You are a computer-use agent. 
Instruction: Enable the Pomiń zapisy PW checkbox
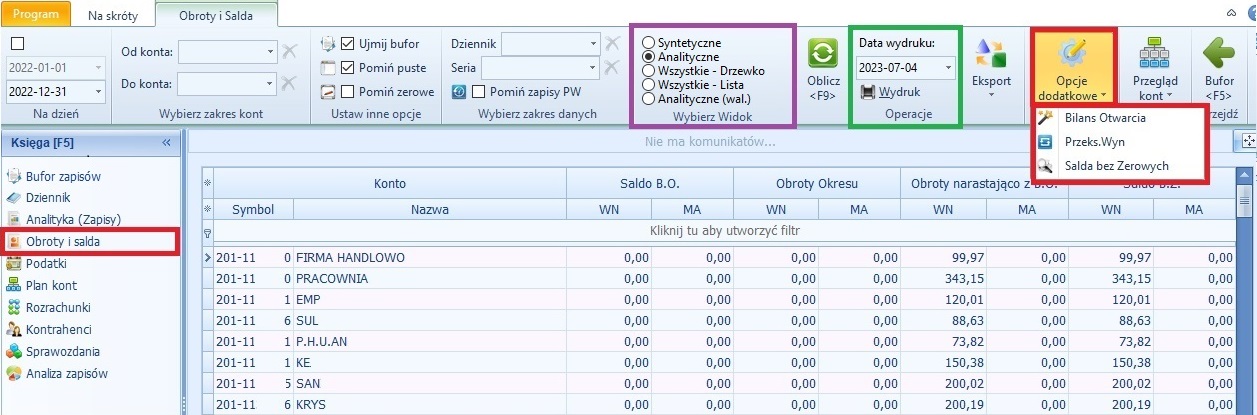479,92
